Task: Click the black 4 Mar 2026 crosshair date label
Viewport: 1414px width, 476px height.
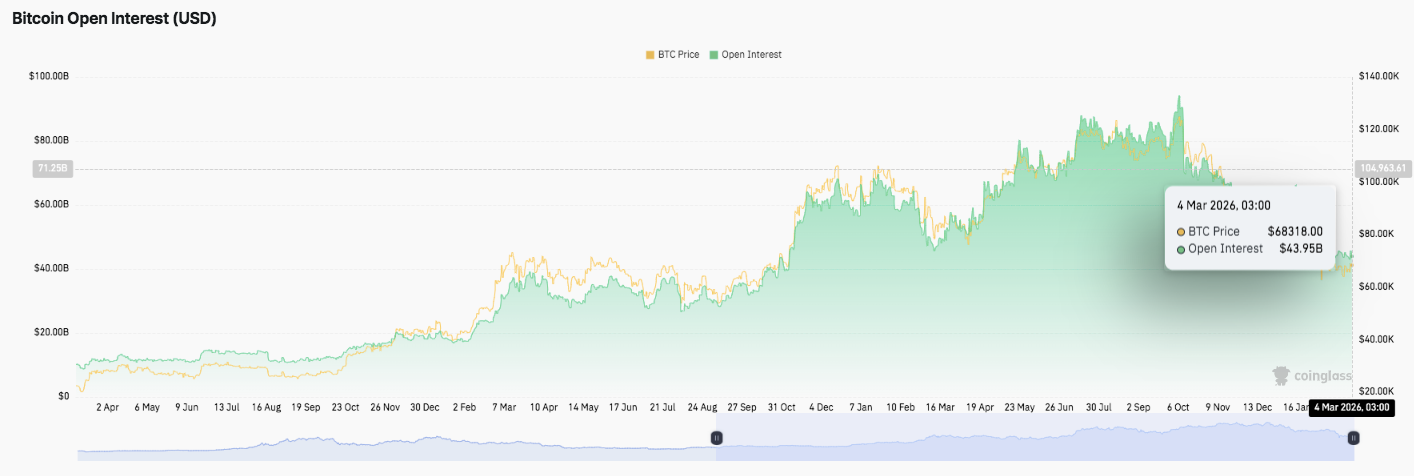Action: [x=1349, y=407]
